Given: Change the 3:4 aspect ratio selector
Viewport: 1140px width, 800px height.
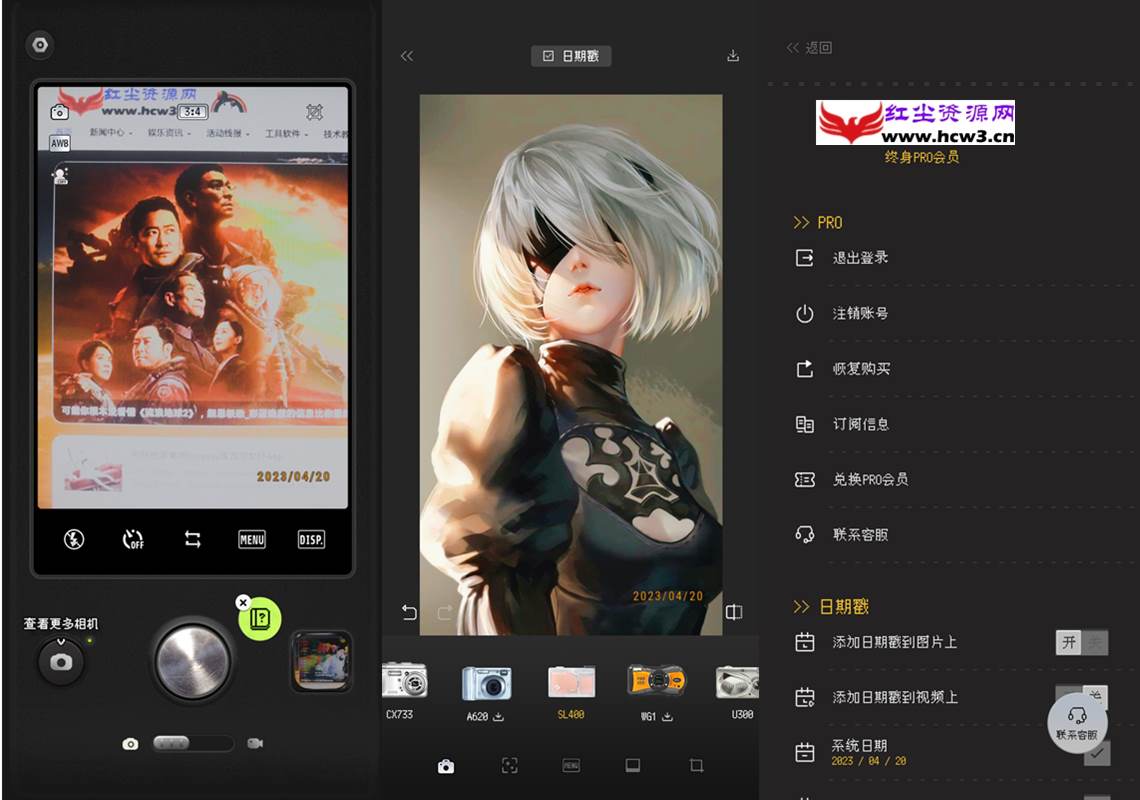Looking at the screenshot, I should point(194,112).
